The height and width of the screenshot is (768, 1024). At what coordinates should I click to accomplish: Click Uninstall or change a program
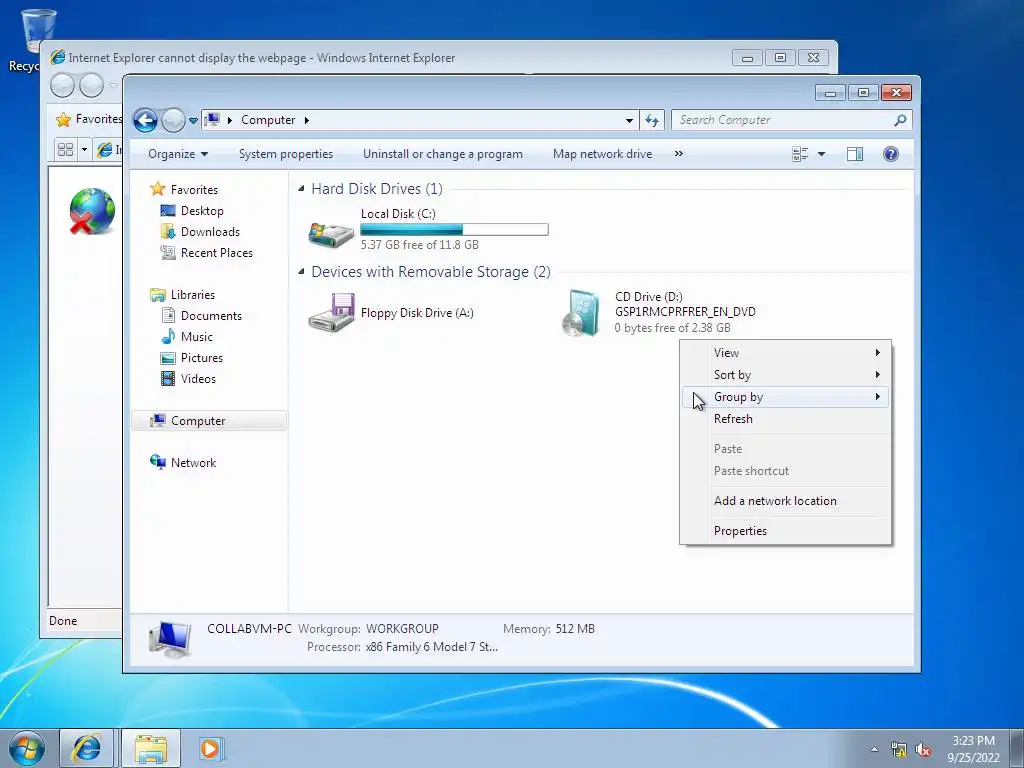pyautogui.click(x=443, y=154)
